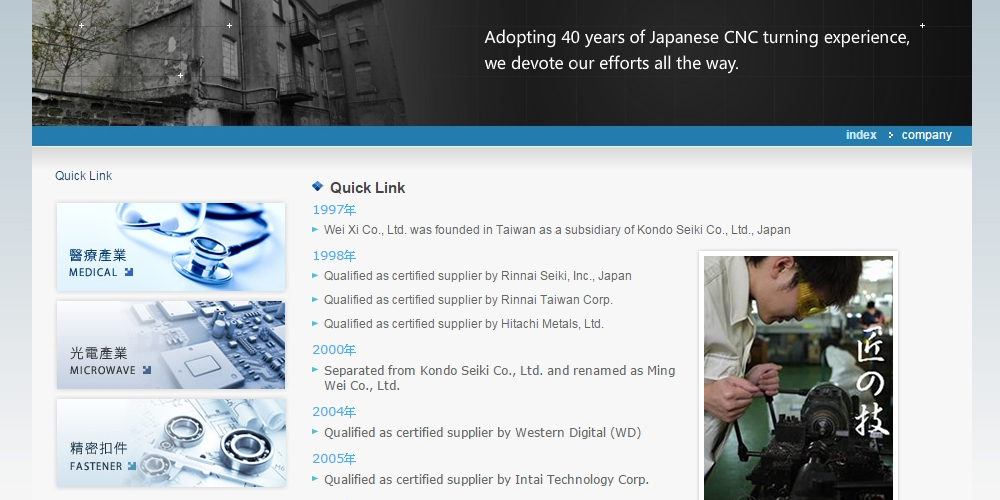The height and width of the screenshot is (500, 1000).
Task: Click the bullet arrow before Hitachi Metals entry
Action: [x=315, y=323]
